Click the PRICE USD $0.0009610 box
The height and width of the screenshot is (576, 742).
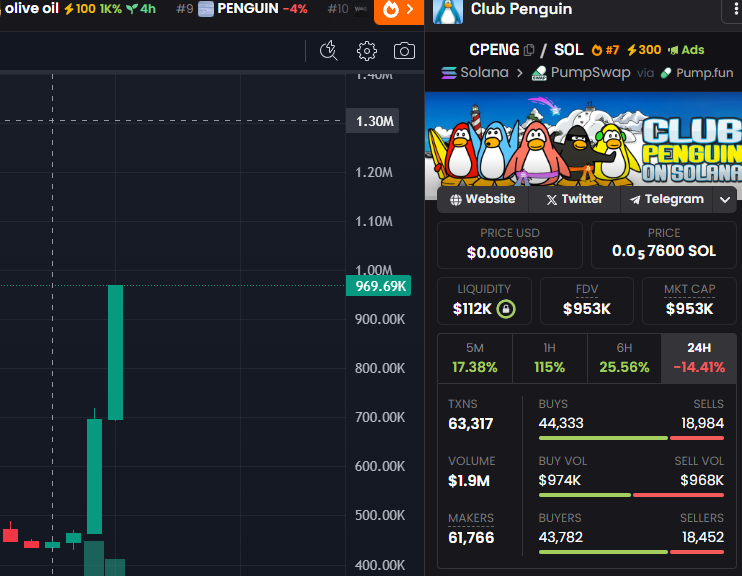click(510, 245)
